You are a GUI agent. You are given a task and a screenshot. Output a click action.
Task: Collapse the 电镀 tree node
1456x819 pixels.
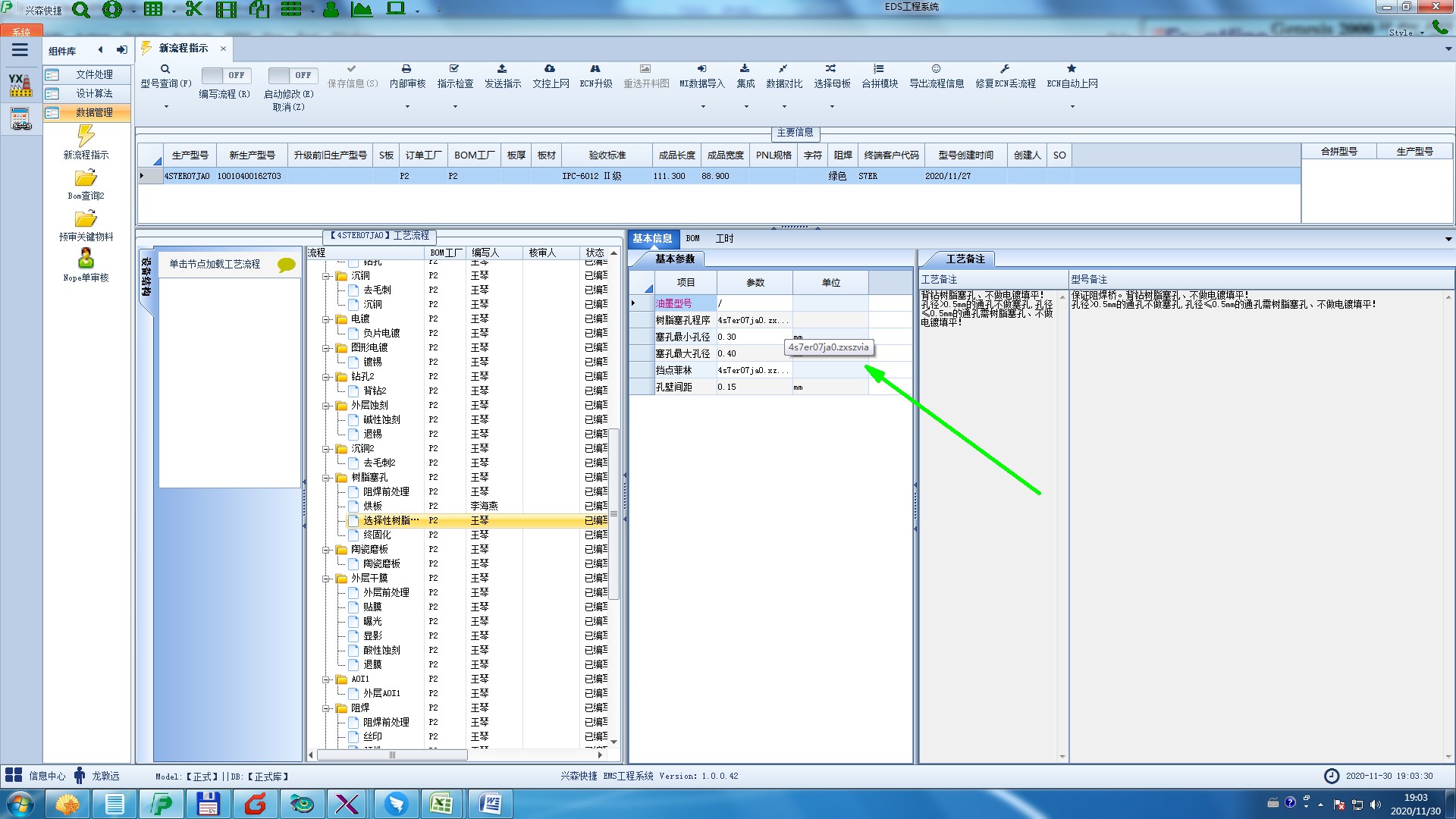click(x=326, y=319)
